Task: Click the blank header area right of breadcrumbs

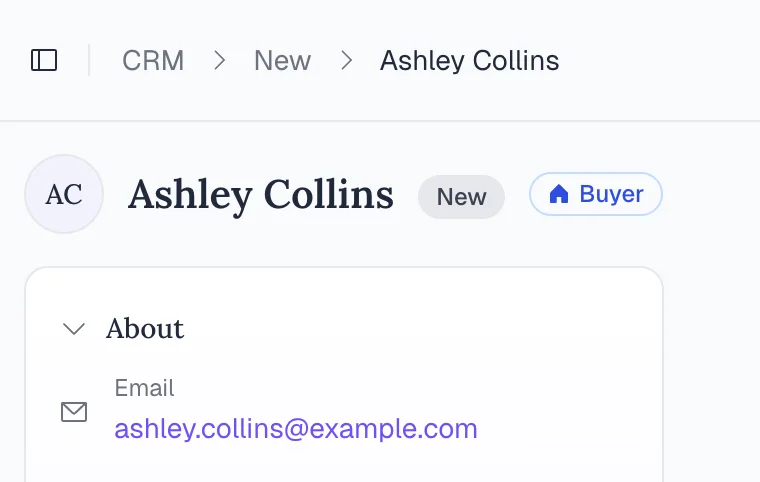Action: click(660, 61)
